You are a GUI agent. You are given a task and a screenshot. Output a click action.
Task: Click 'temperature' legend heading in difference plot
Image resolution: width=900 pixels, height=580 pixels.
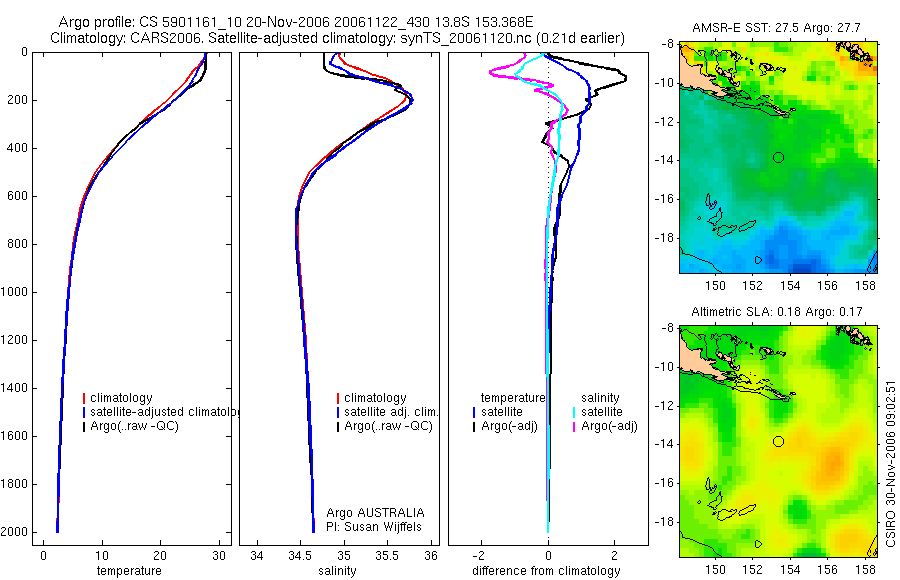[x=513, y=398]
